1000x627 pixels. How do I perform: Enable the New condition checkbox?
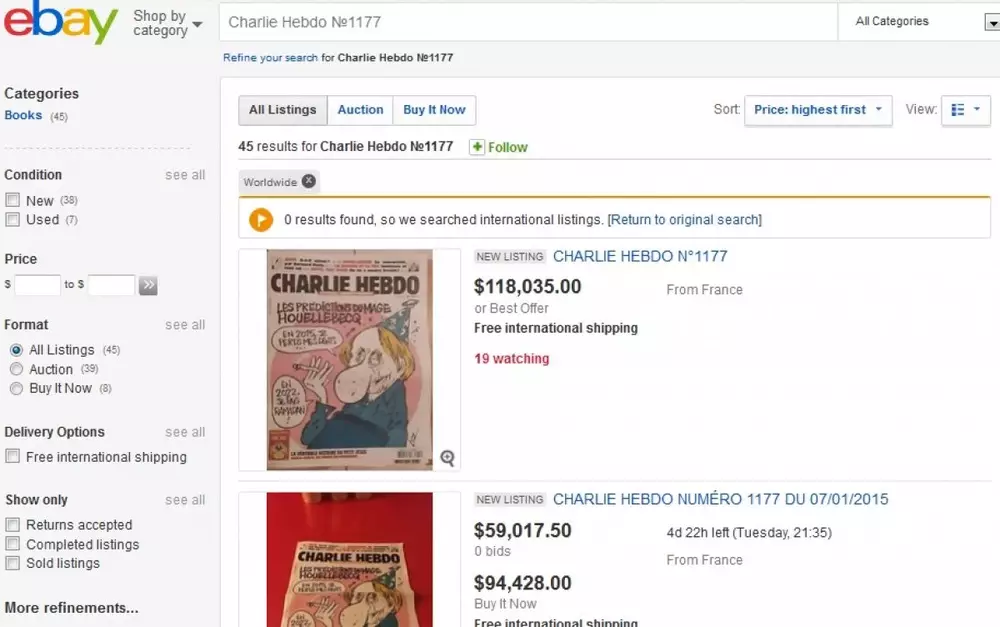13,200
